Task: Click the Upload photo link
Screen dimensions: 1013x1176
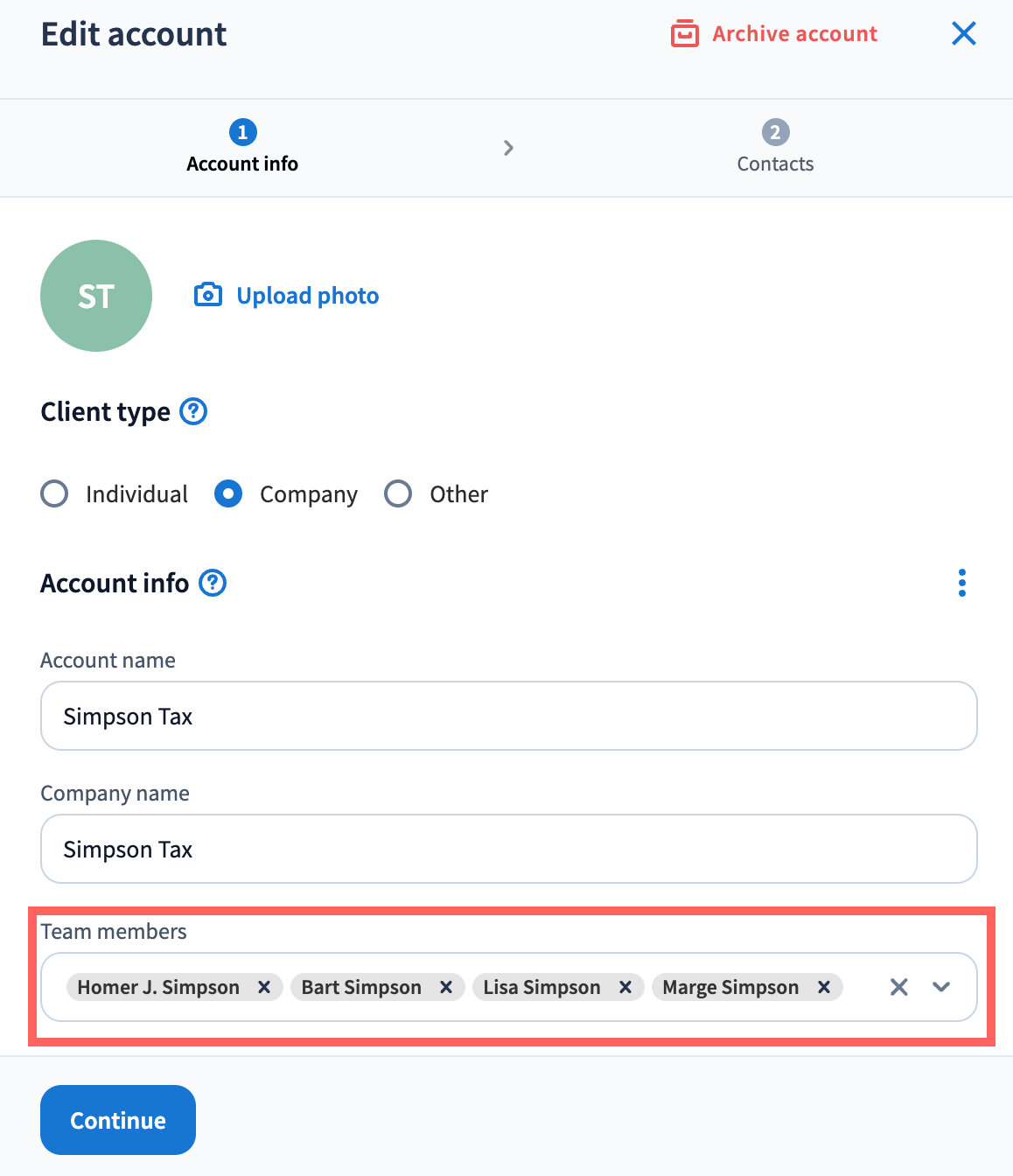Action: (307, 296)
